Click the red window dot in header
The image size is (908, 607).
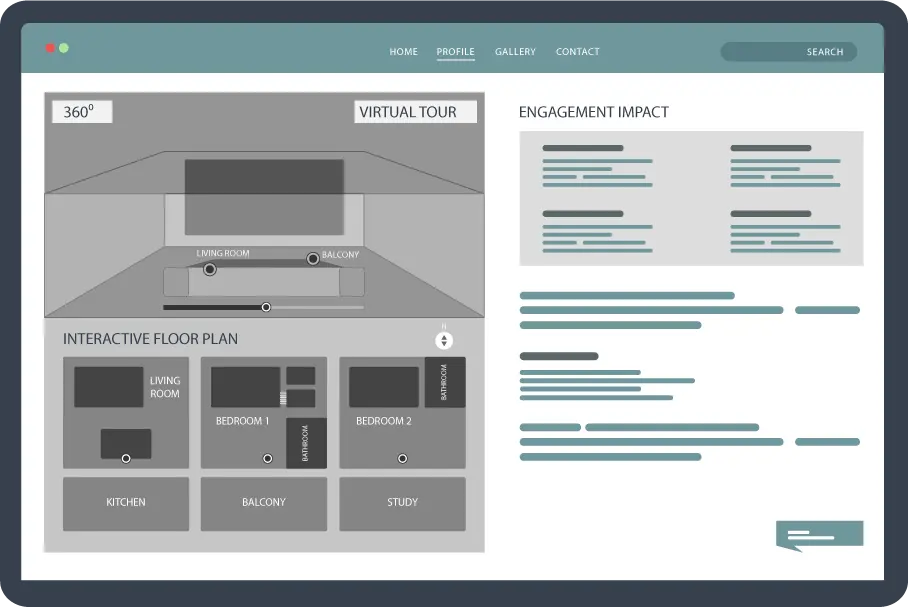(50, 48)
